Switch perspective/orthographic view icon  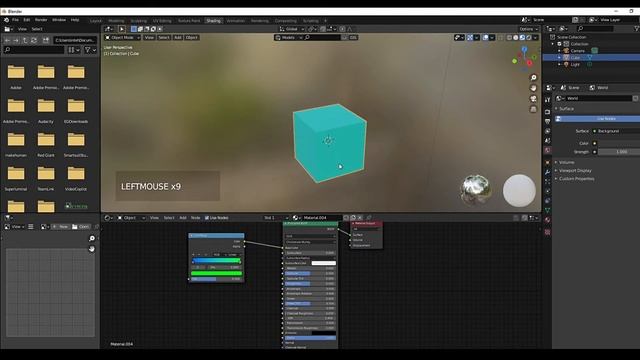(x=533, y=109)
